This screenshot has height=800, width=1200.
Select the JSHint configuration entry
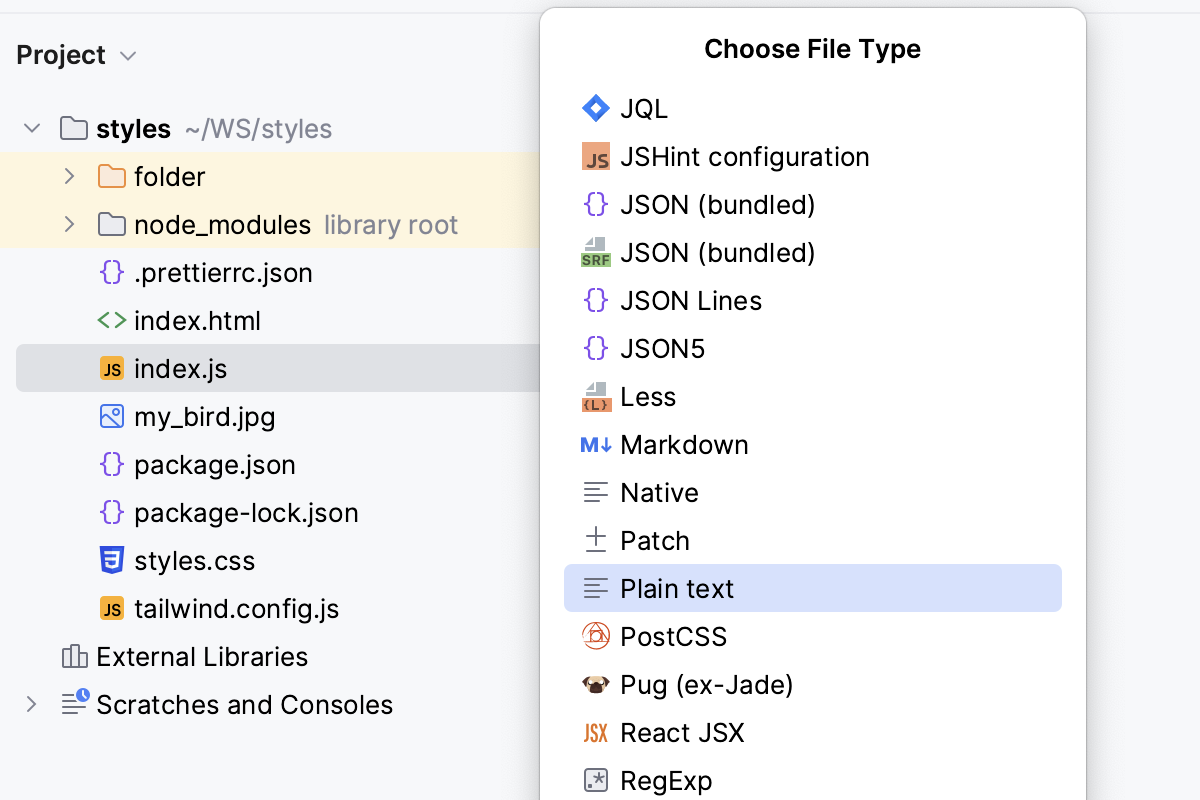click(x=745, y=156)
